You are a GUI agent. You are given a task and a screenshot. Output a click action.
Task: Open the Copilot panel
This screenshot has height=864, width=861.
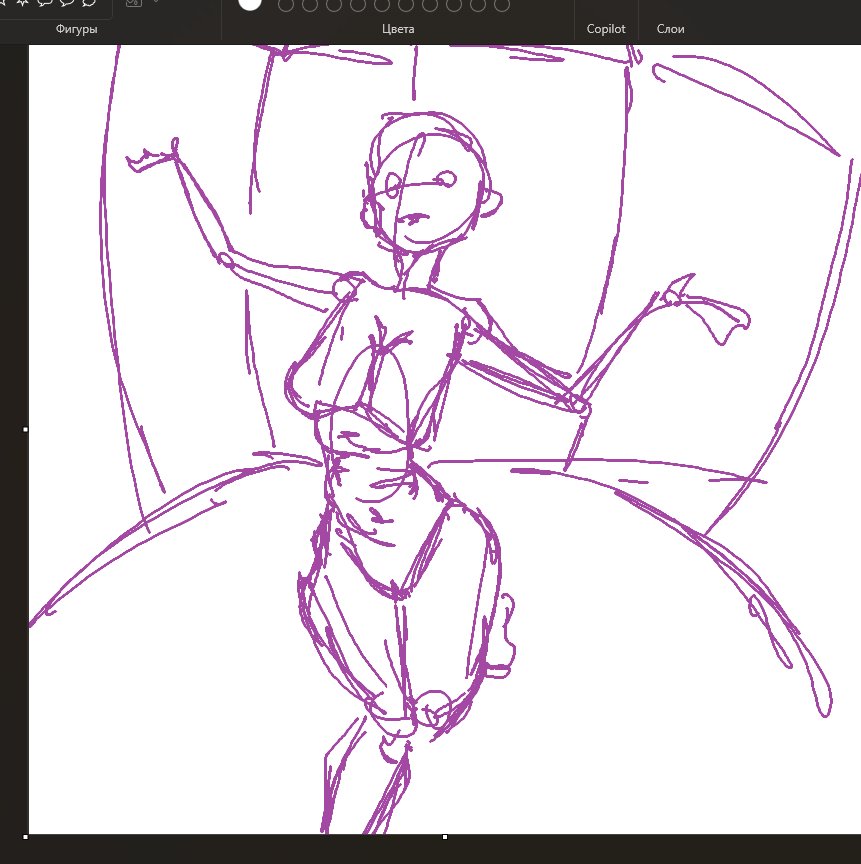pos(605,29)
